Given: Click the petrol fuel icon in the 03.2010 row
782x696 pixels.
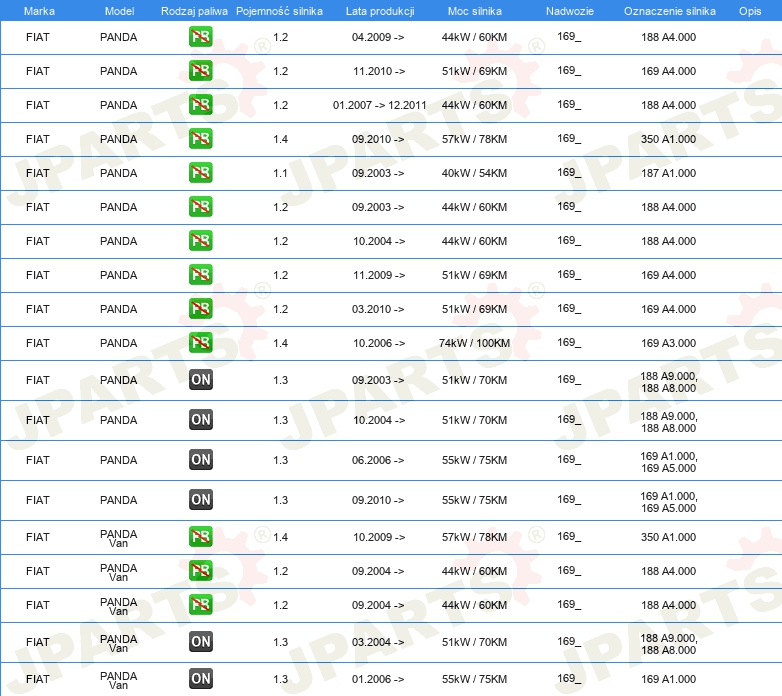Looking at the screenshot, I should tap(200, 309).
